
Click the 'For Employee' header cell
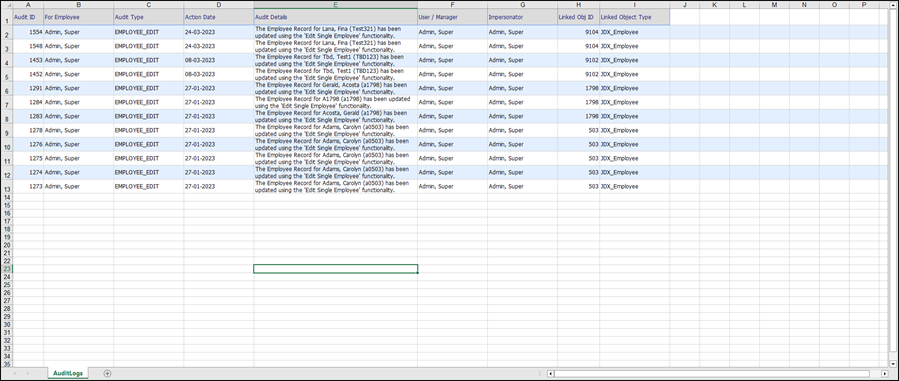click(79, 17)
